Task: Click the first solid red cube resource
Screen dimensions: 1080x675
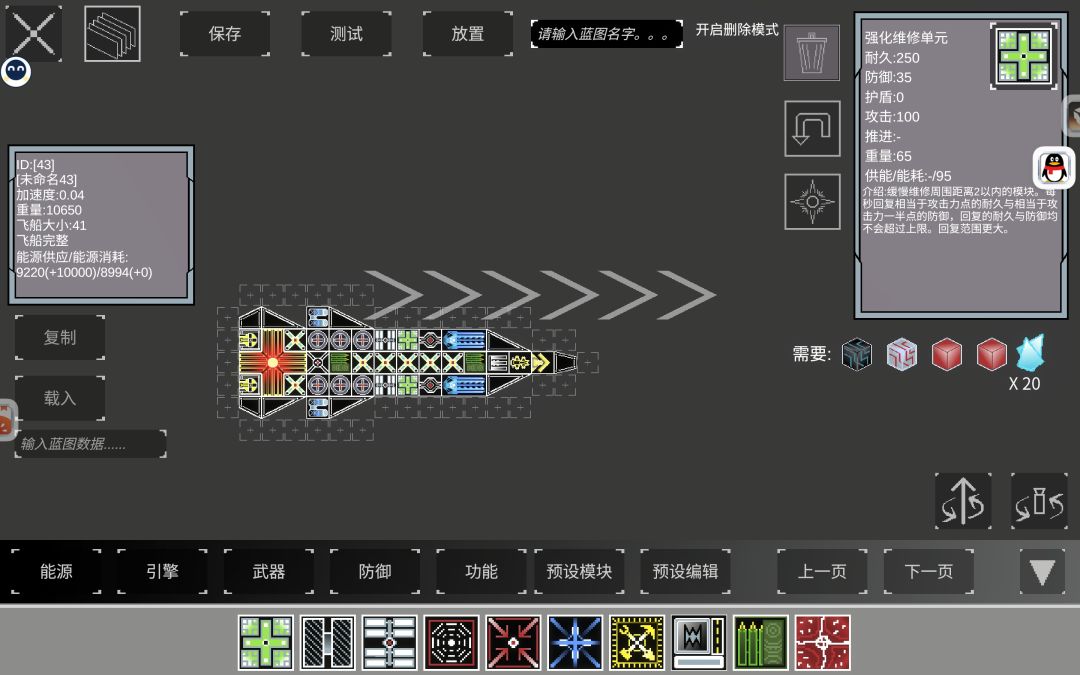Action: (947, 355)
